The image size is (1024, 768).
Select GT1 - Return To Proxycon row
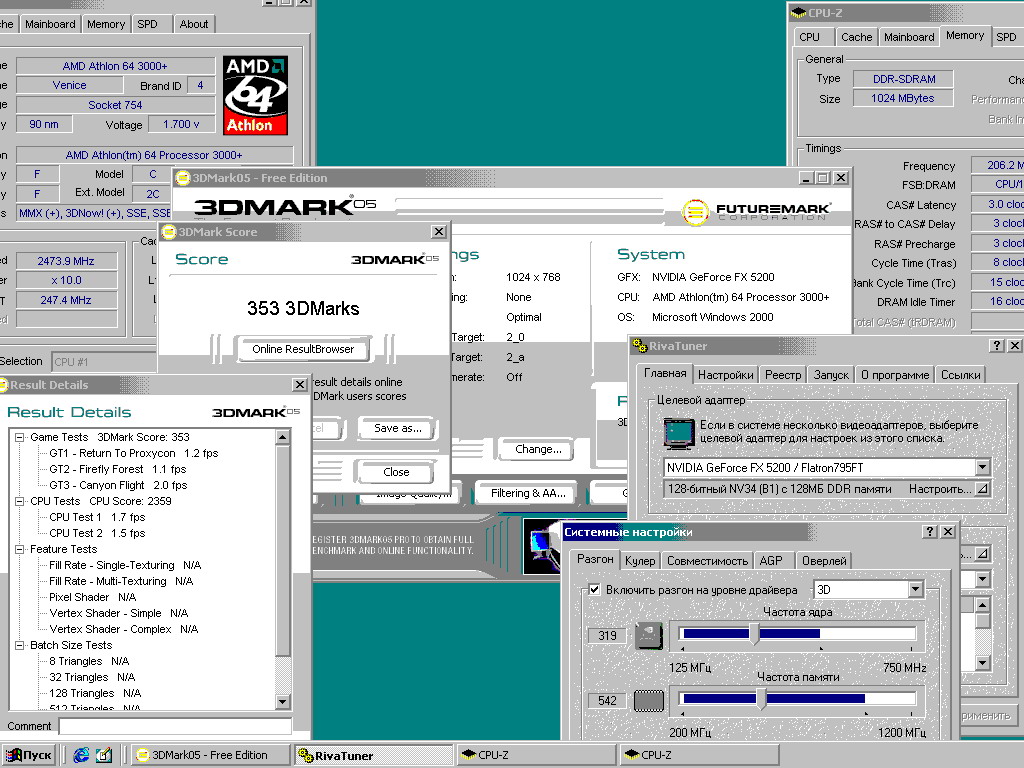coord(134,453)
